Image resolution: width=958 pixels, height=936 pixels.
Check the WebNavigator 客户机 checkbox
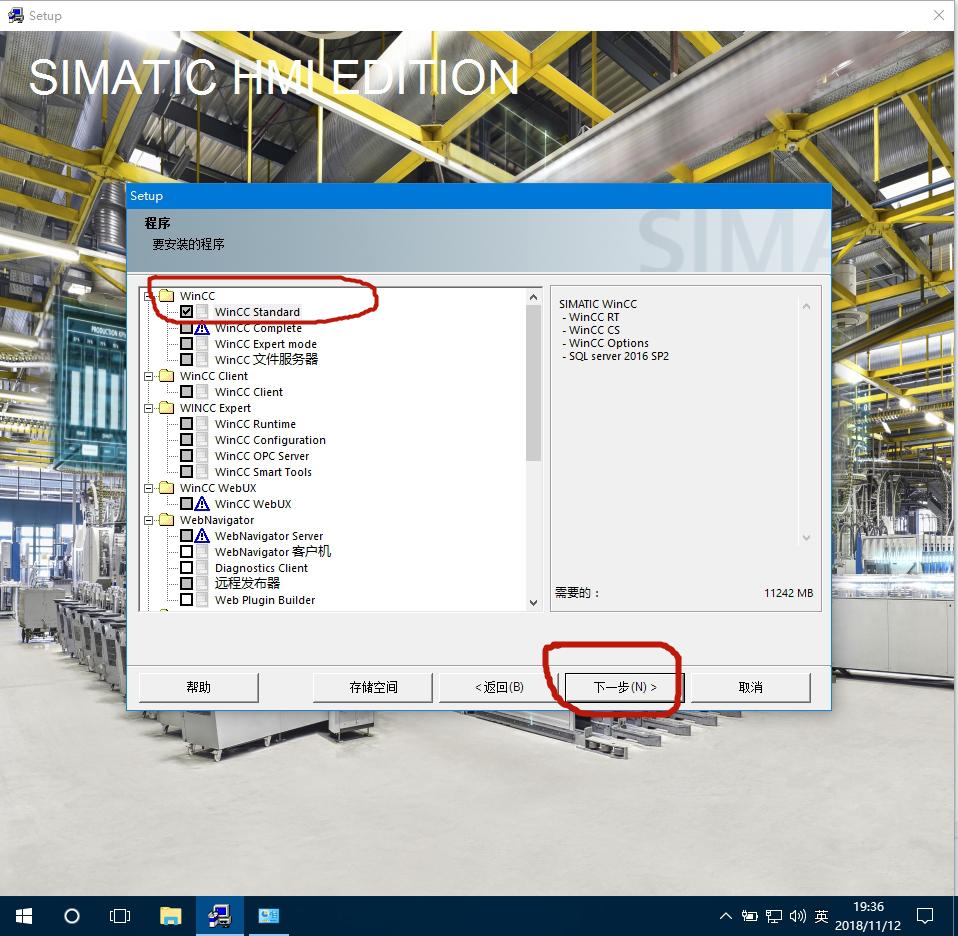187,552
